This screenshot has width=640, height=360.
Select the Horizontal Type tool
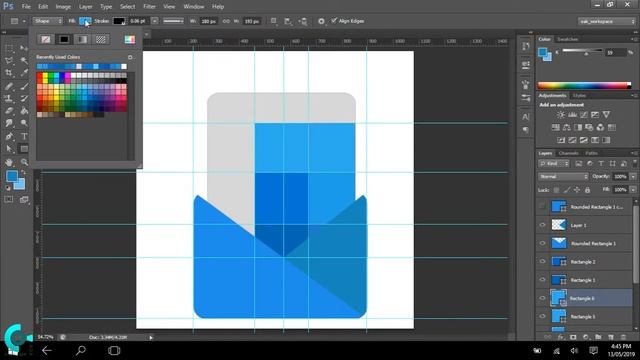point(24,136)
